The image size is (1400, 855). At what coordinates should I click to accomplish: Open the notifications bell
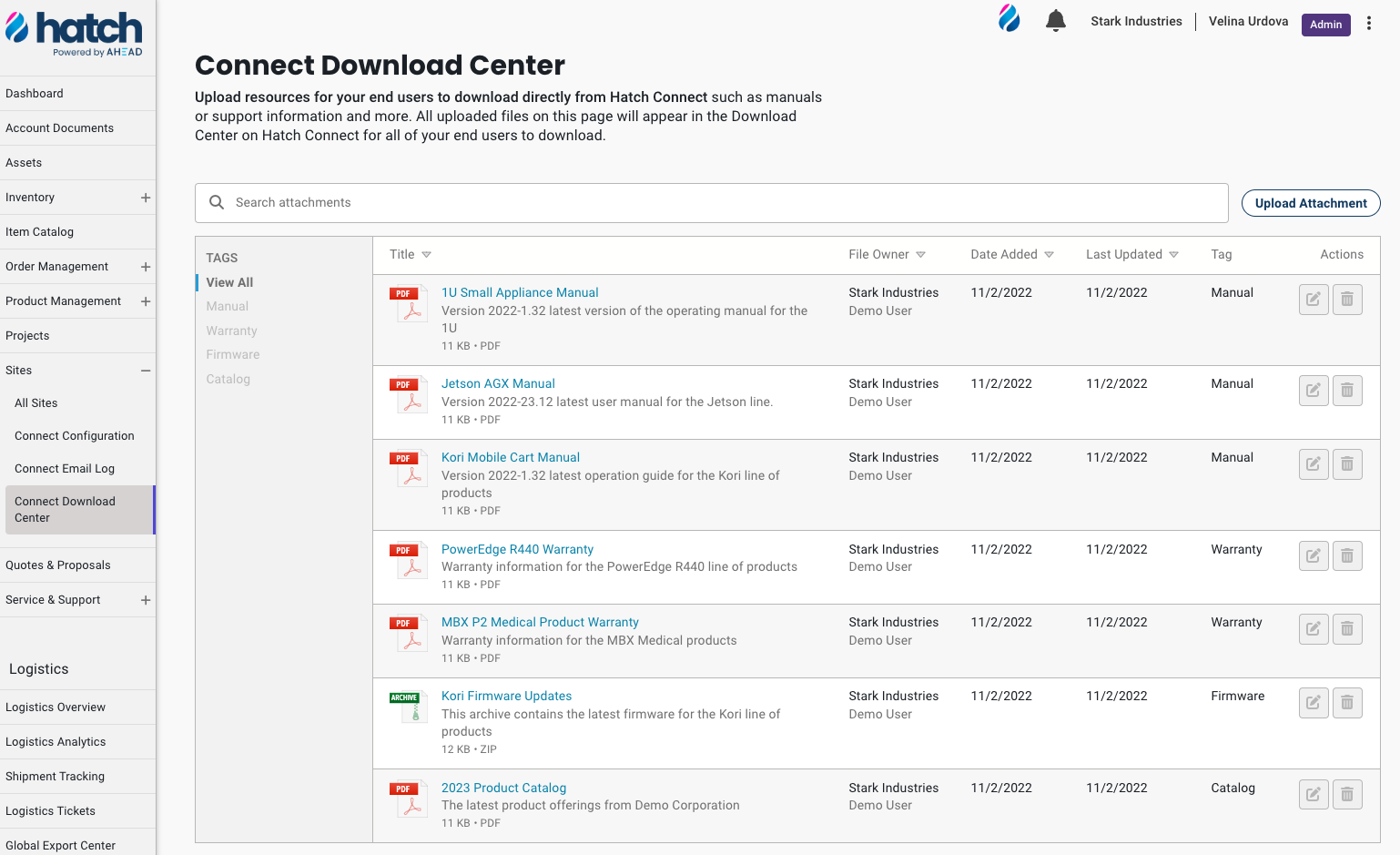click(1056, 20)
